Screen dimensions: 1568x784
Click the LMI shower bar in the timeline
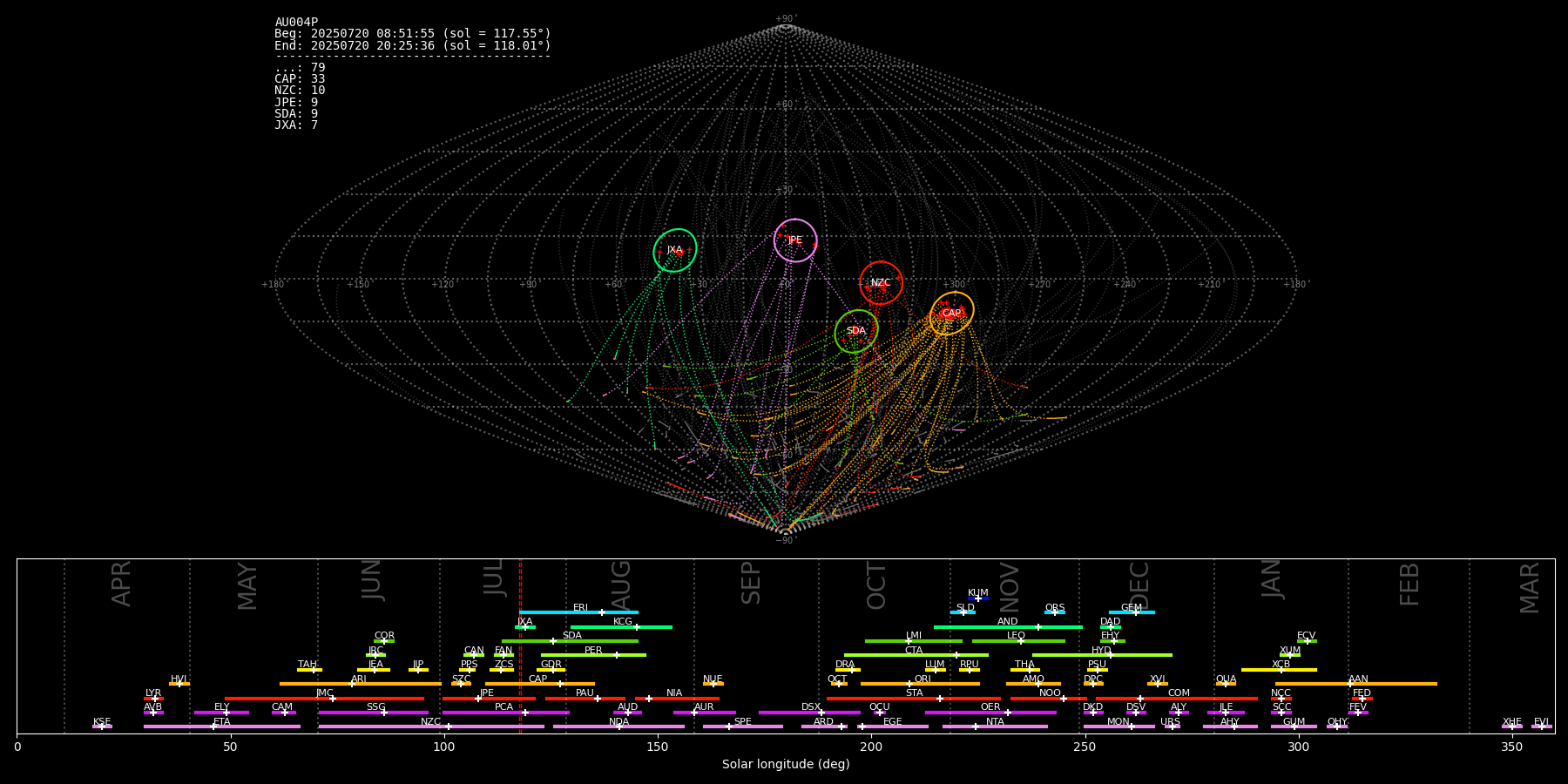[914, 640]
